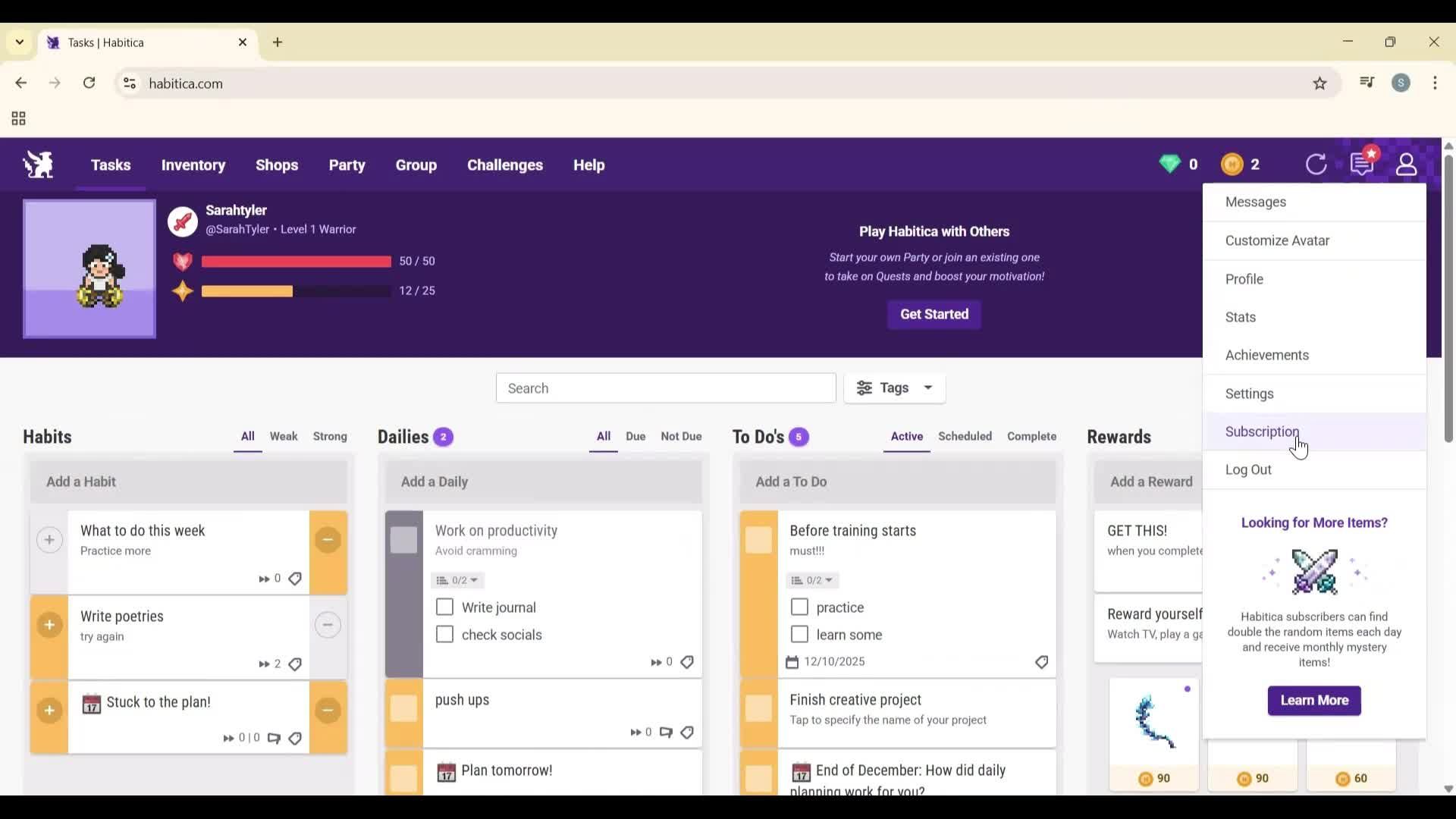Click the Get Started button
The image size is (1456, 819).
[934, 314]
